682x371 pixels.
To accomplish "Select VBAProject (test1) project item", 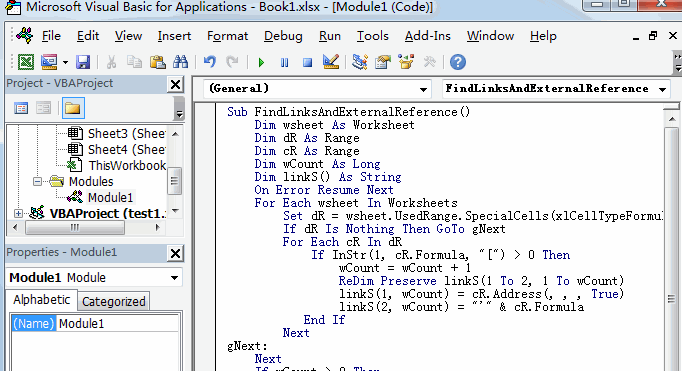I will tap(107, 214).
